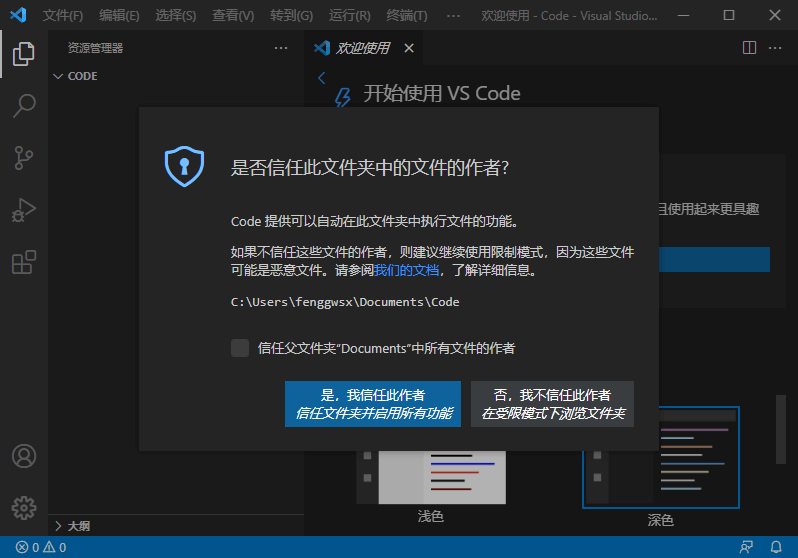
Task: Open the Extensions view icon
Action: click(24, 262)
